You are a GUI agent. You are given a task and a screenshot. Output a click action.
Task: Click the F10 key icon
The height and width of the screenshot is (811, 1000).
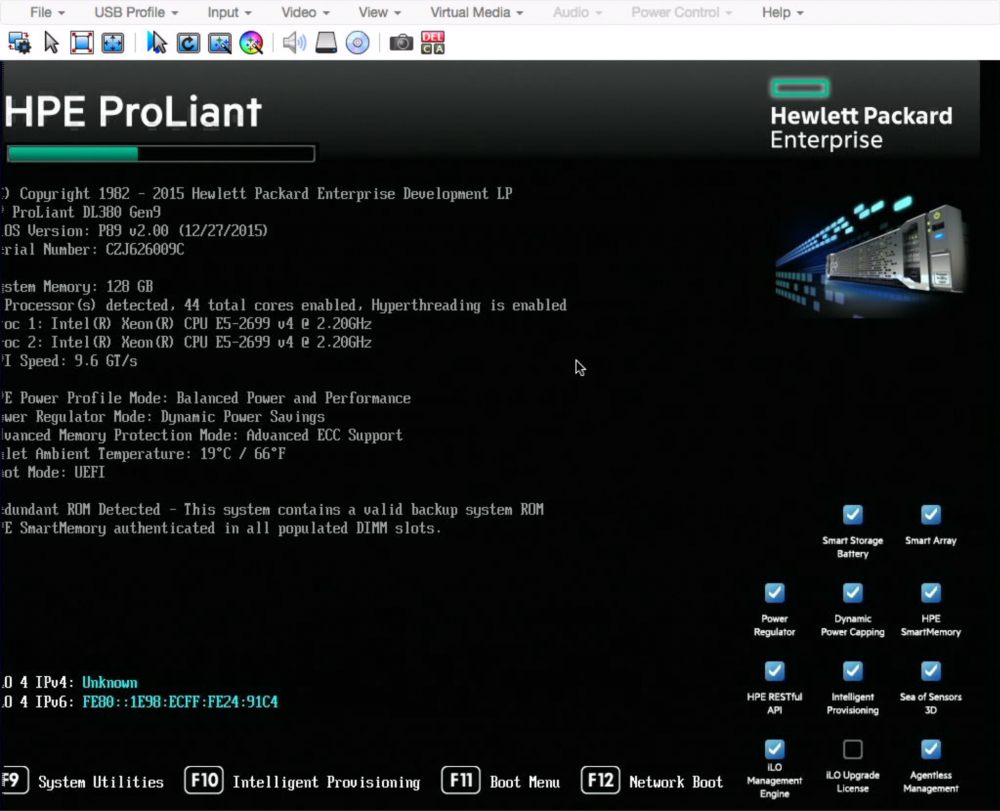pyautogui.click(x=203, y=780)
